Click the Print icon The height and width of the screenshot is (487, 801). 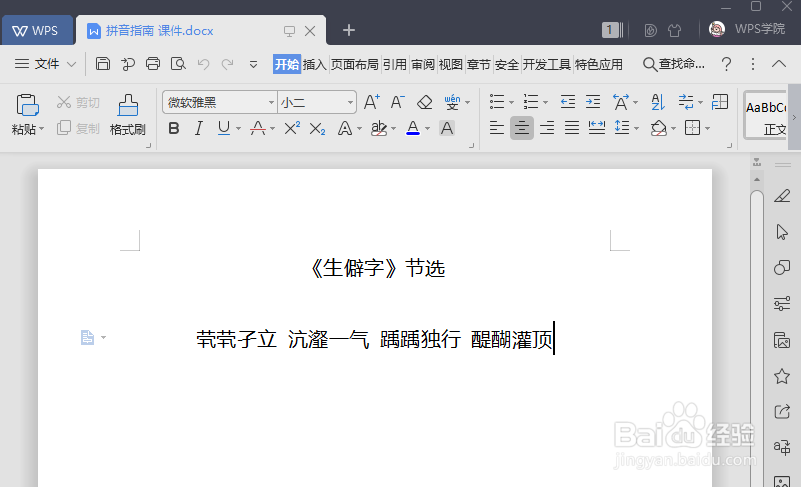tap(153, 64)
